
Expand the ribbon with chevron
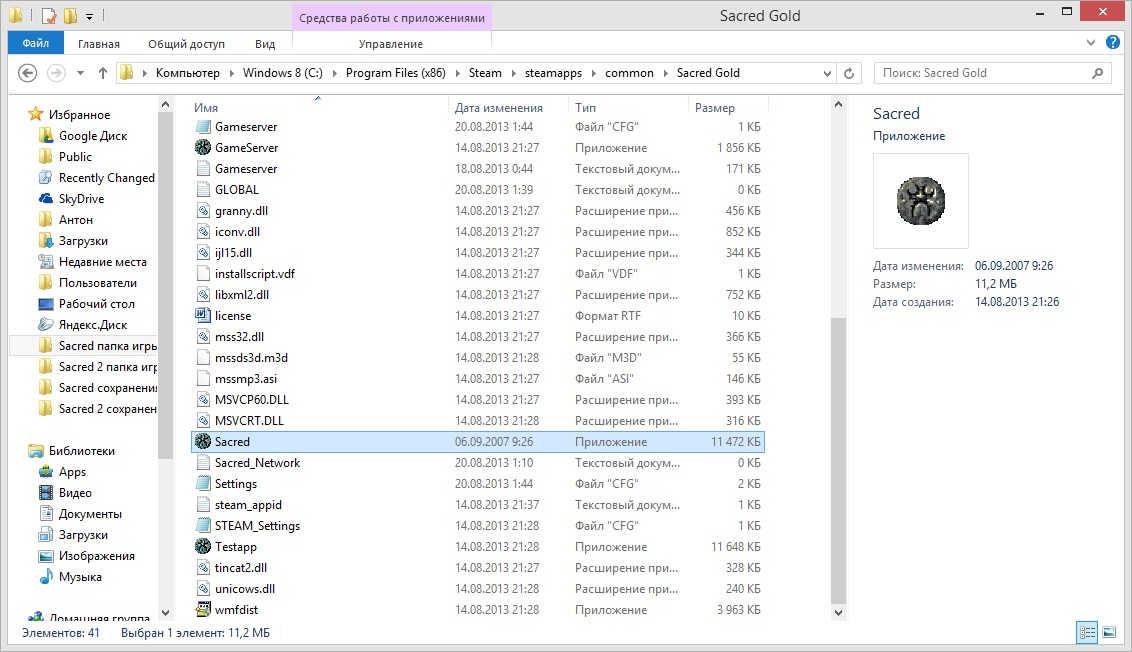[1091, 43]
